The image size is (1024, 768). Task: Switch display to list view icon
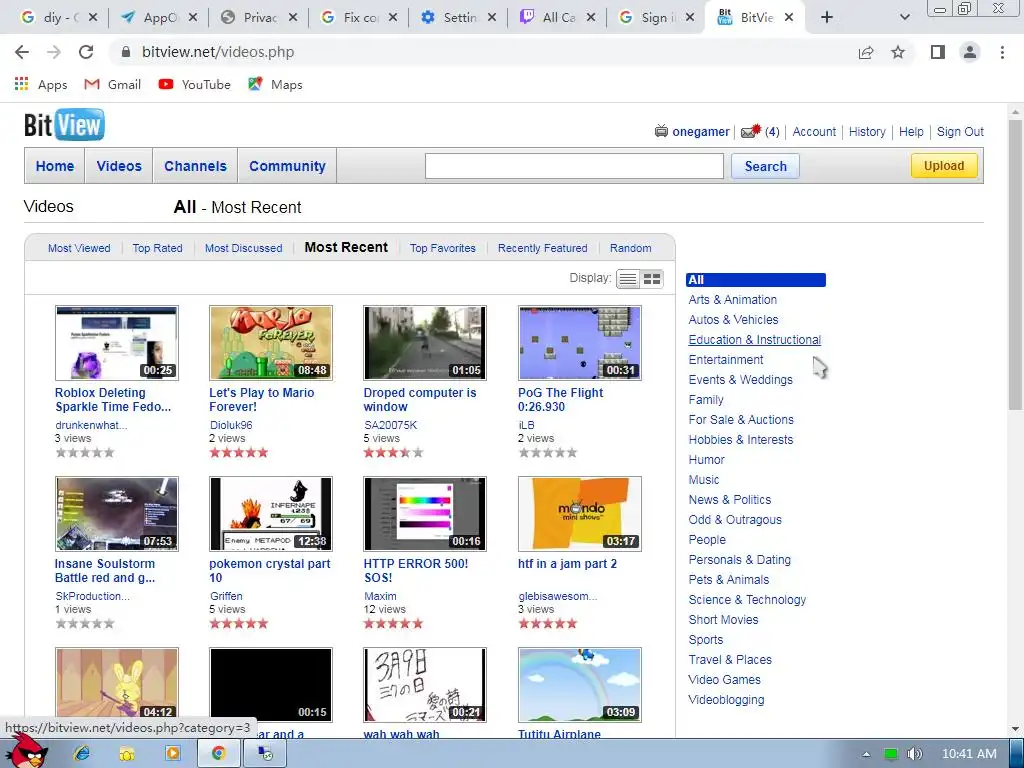(628, 279)
